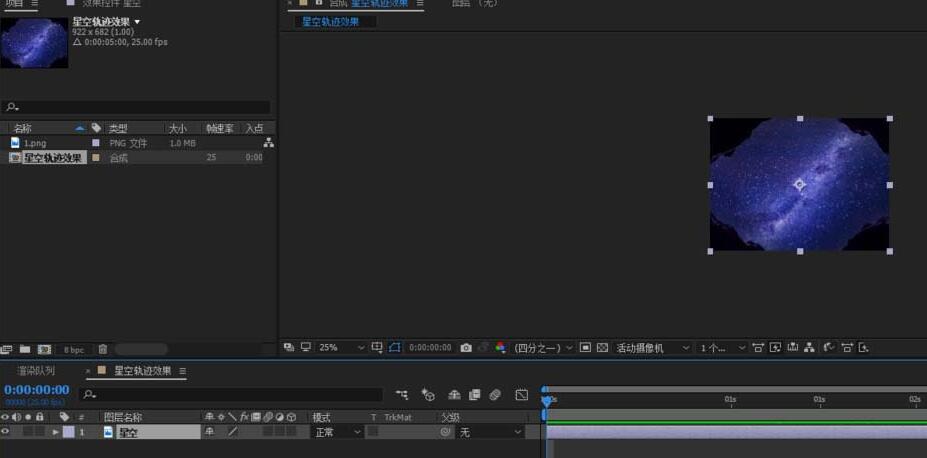Open the 活动摄像机 camera view dropdown
927x458 pixels.
653,348
